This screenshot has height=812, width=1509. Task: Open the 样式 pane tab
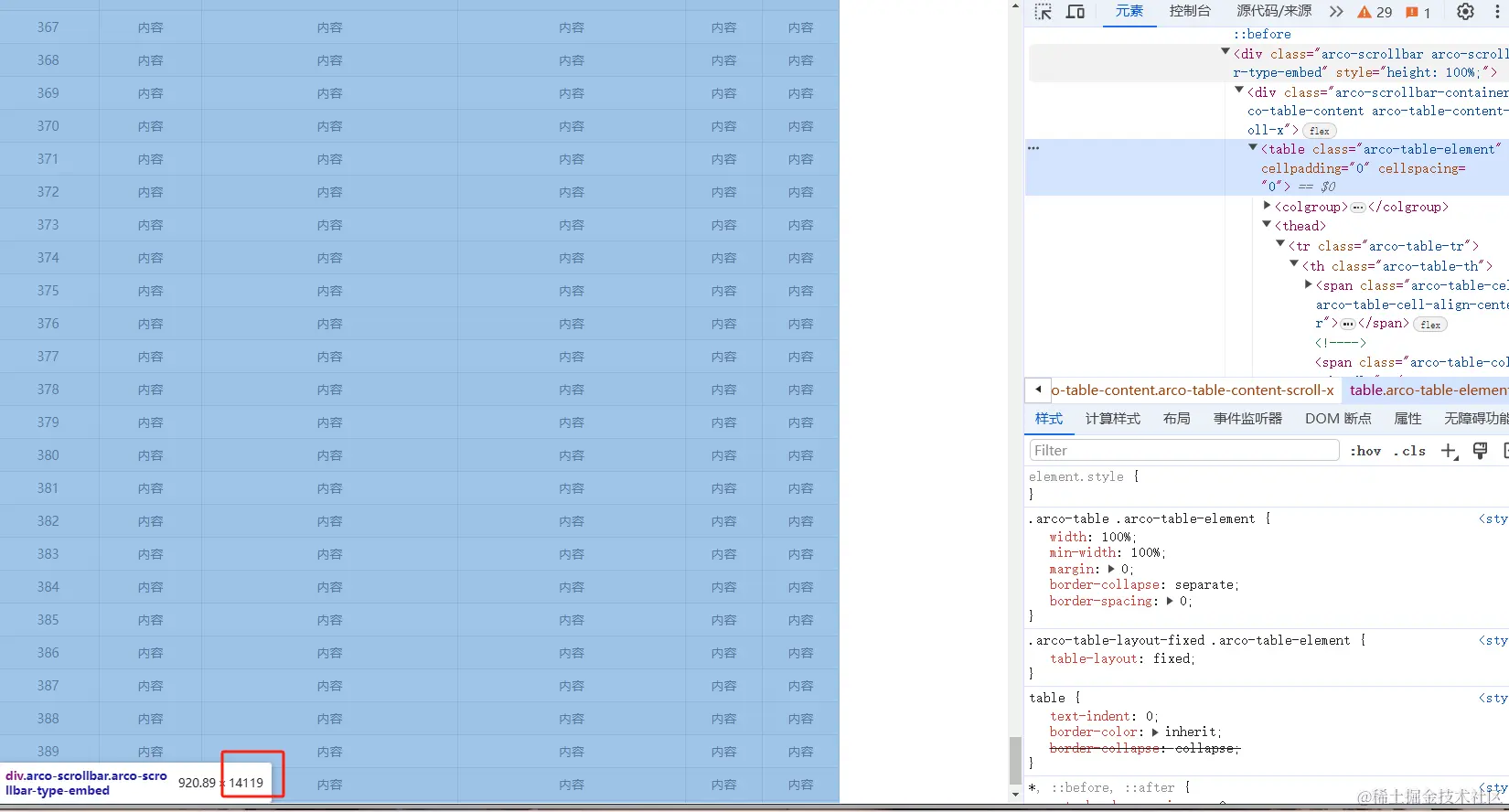coord(1049,419)
